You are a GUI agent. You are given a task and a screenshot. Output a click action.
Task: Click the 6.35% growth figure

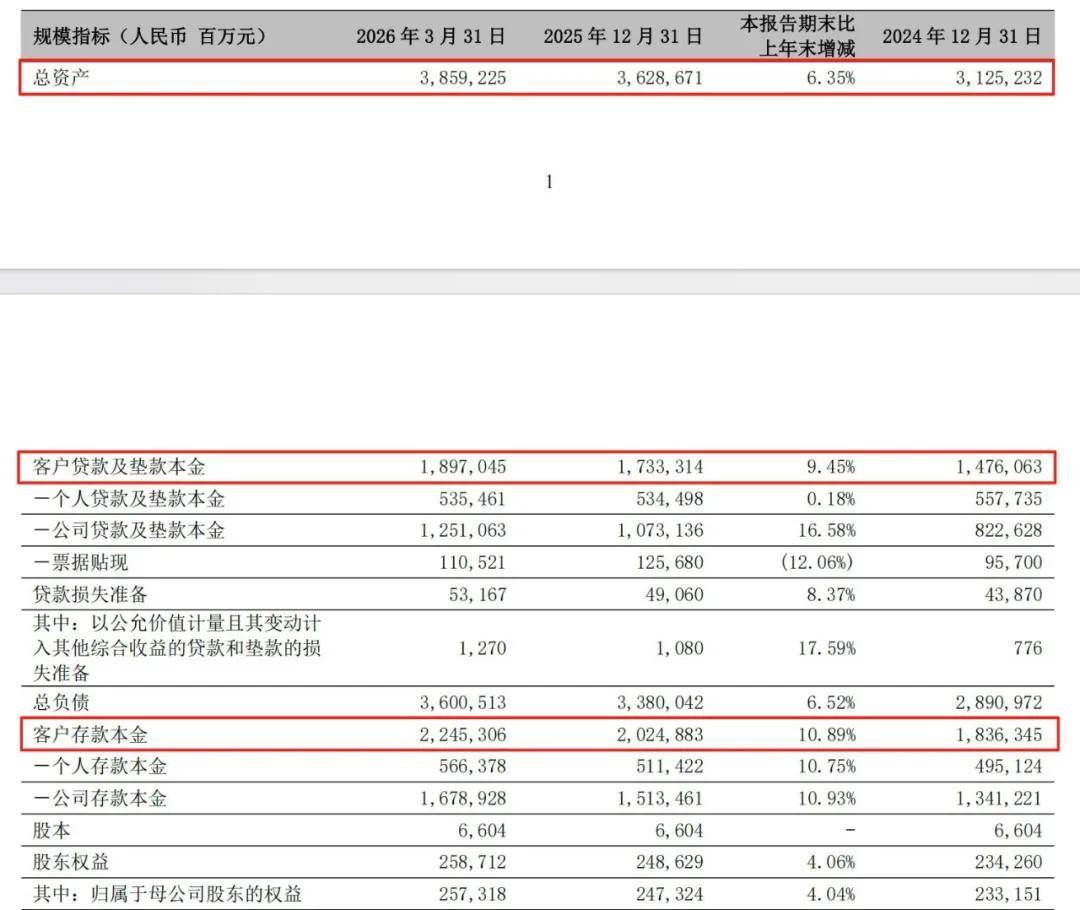pos(831,78)
